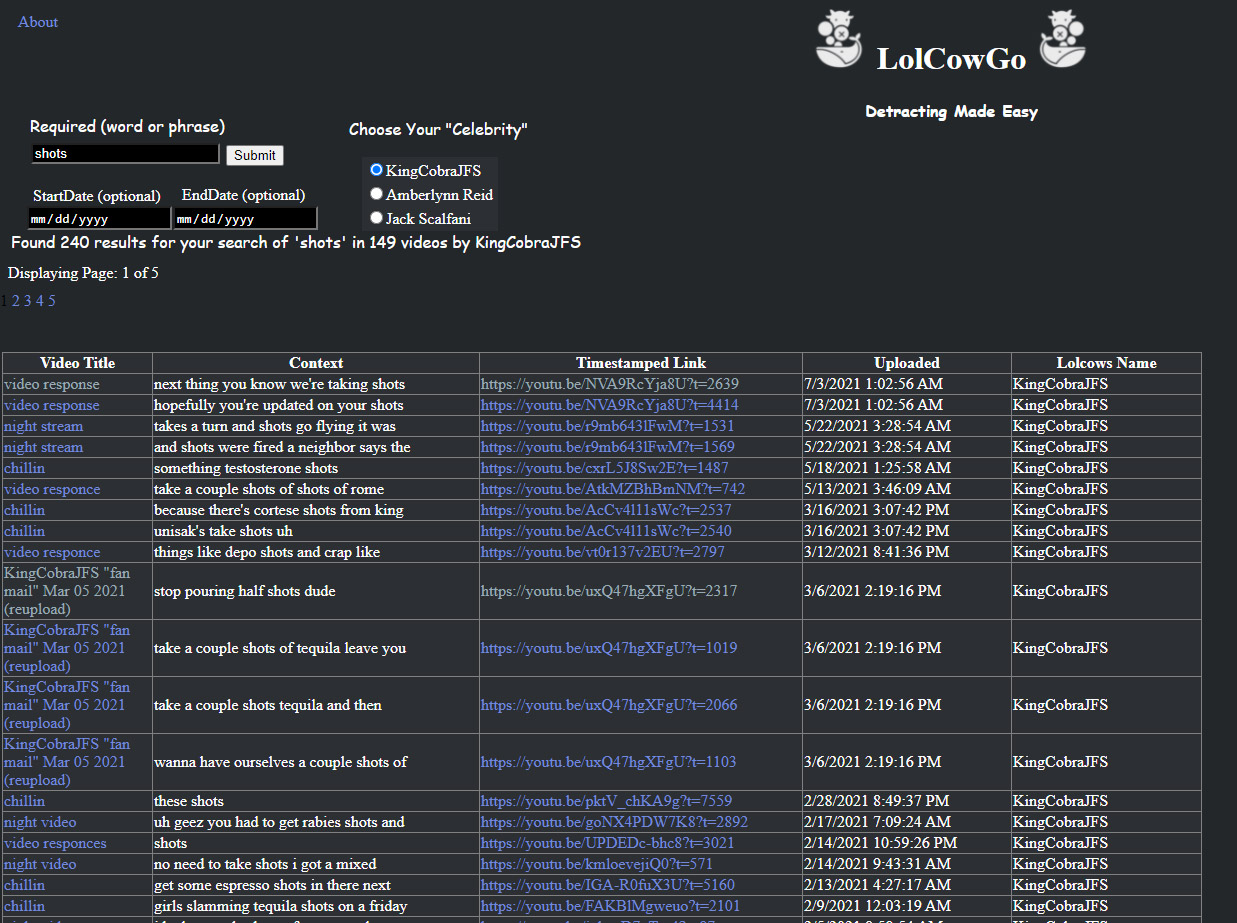Open youtu.be link kmloevejiQ0?t=571
This screenshot has height=923, width=1237.
[597, 864]
